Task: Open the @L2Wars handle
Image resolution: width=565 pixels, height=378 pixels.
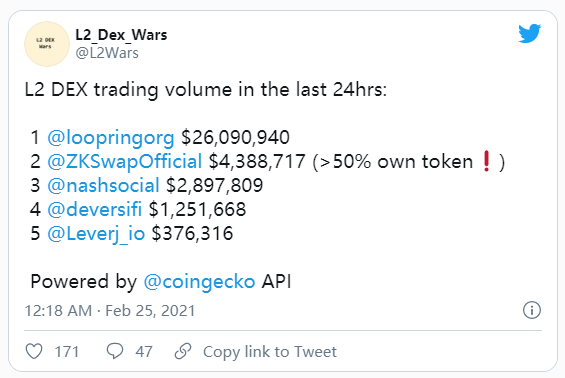Action: pos(107,53)
